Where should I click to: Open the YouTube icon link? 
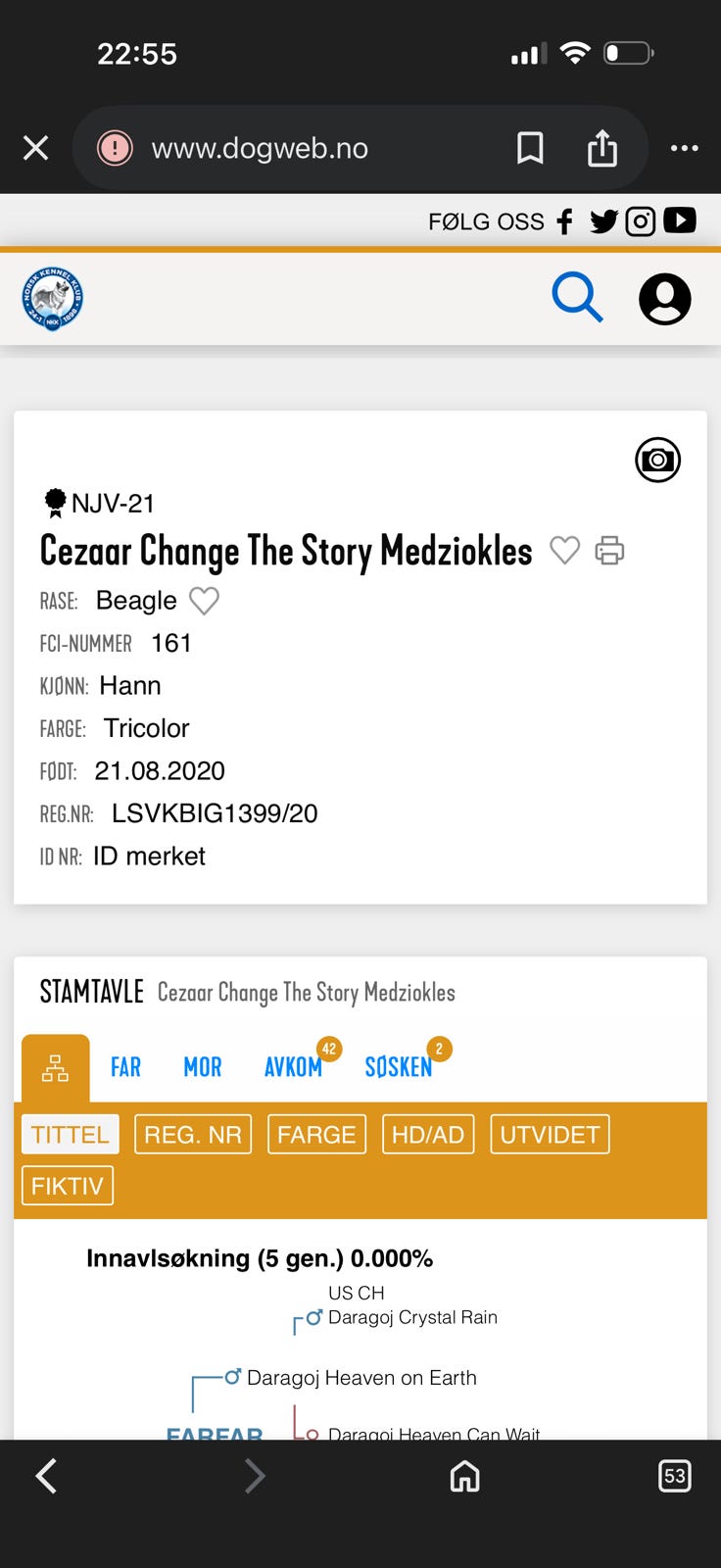pyautogui.click(x=680, y=220)
